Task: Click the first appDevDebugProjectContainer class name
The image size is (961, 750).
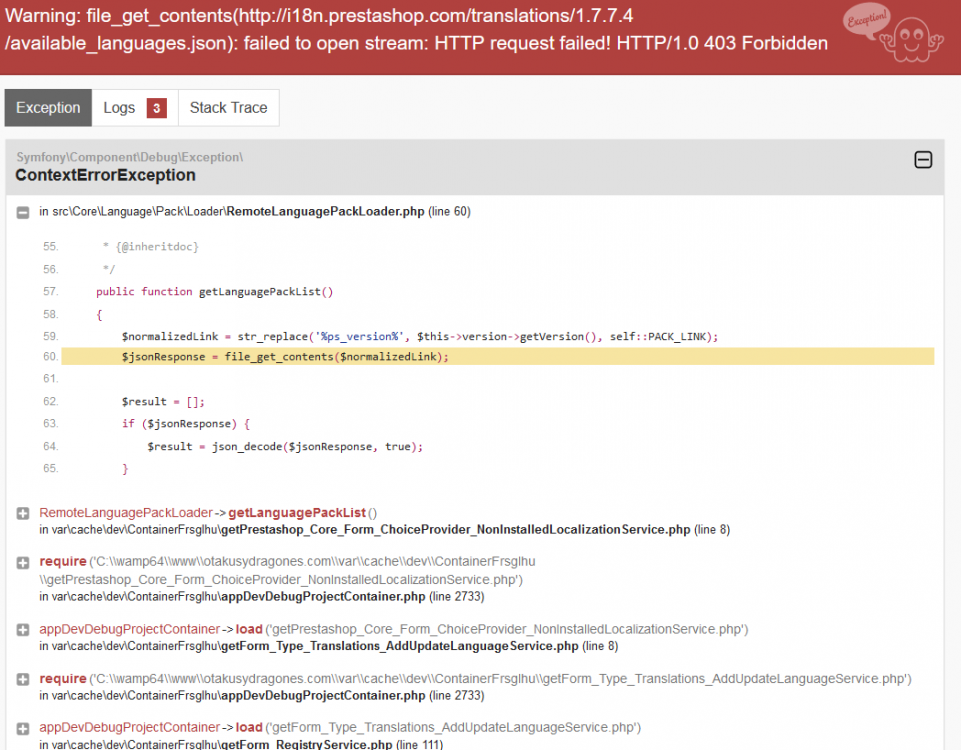Action: click(129, 629)
